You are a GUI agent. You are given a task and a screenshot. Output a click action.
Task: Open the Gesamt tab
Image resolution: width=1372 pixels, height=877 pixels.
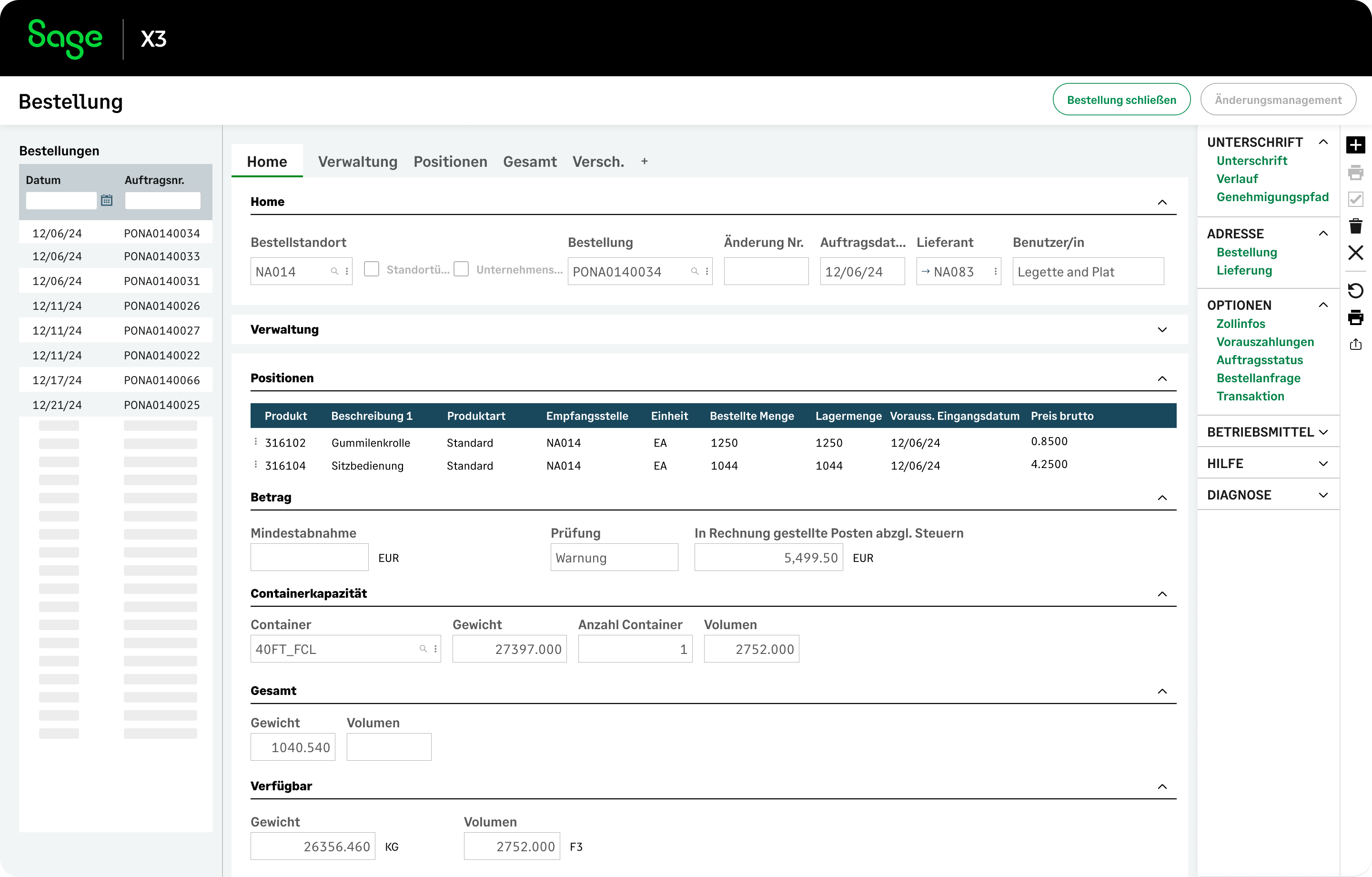(x=529, y=162)
